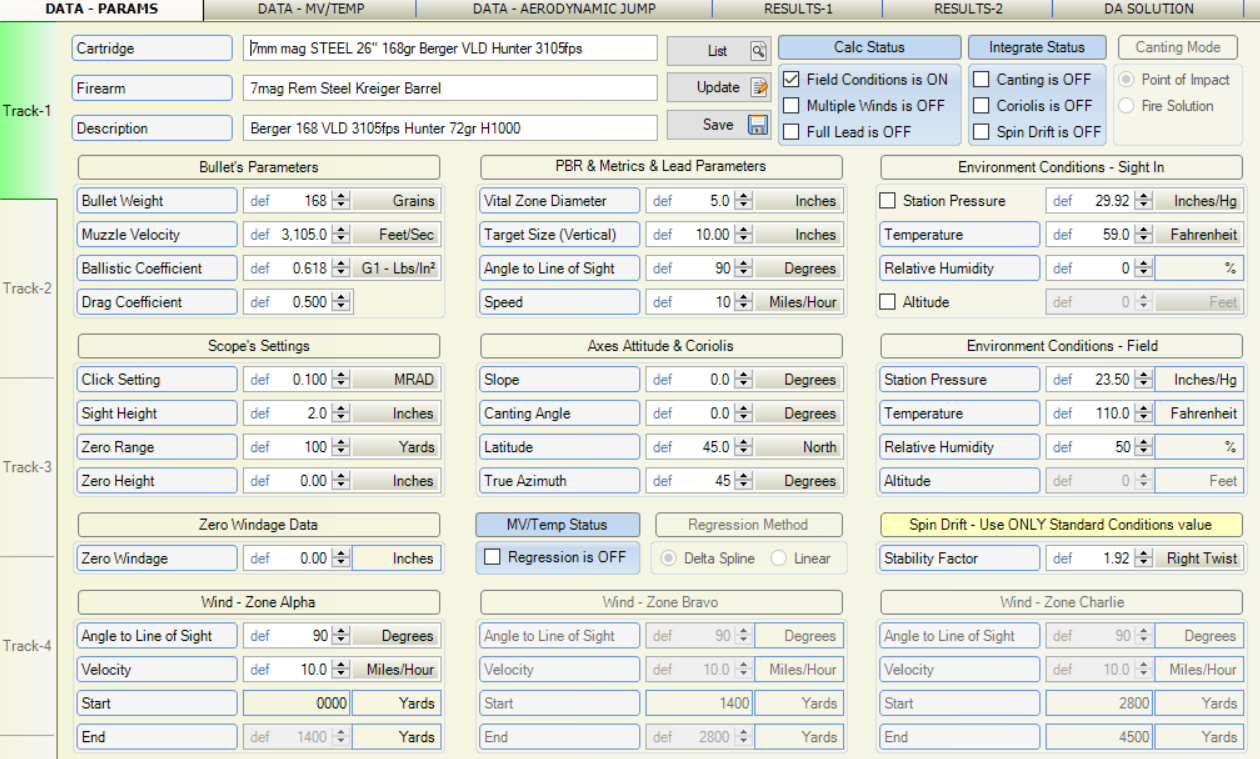Select the Track-3 side tab

27,467
